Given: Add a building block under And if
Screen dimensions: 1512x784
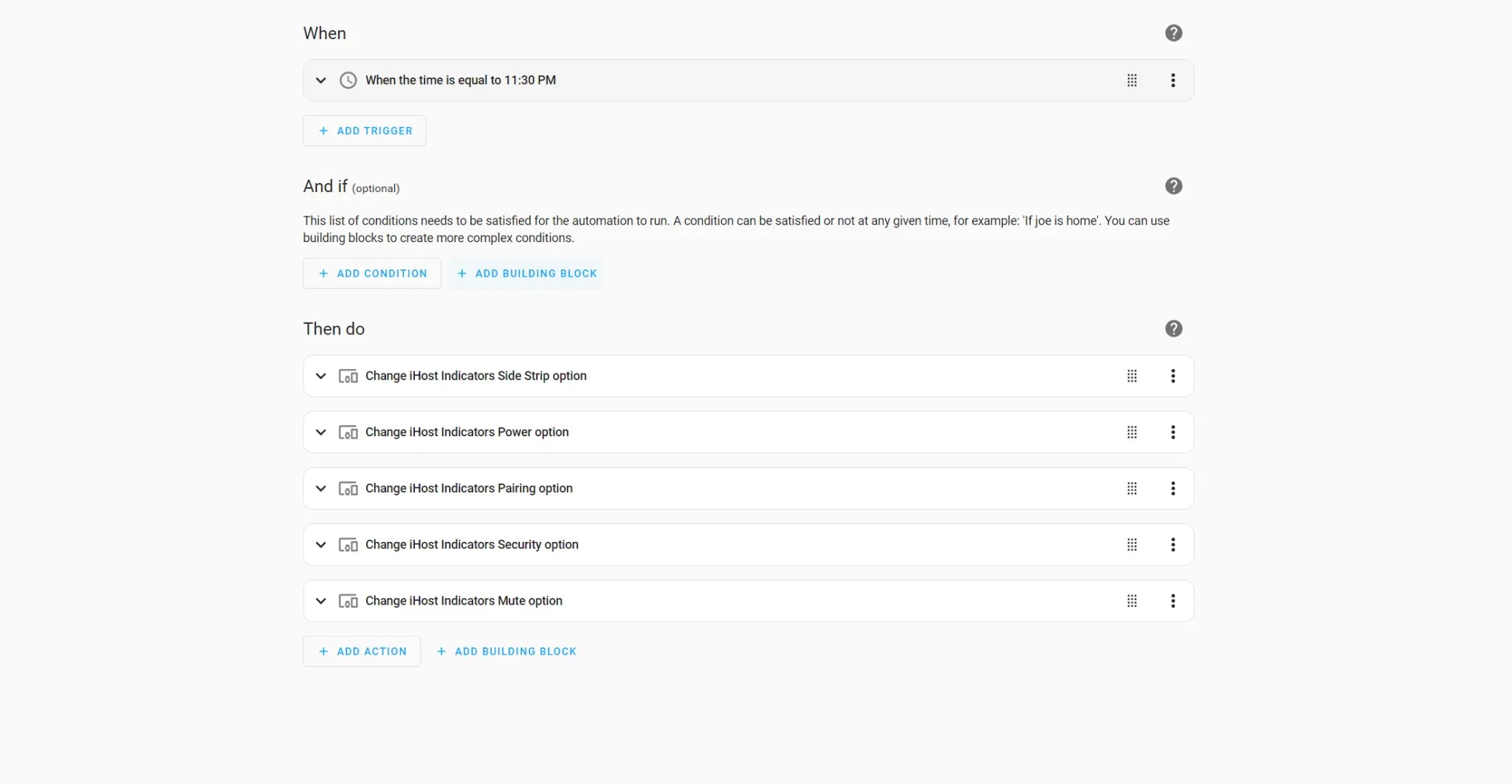Looking at the screenshot, I should pyautogui.click(x=526, y=273).
